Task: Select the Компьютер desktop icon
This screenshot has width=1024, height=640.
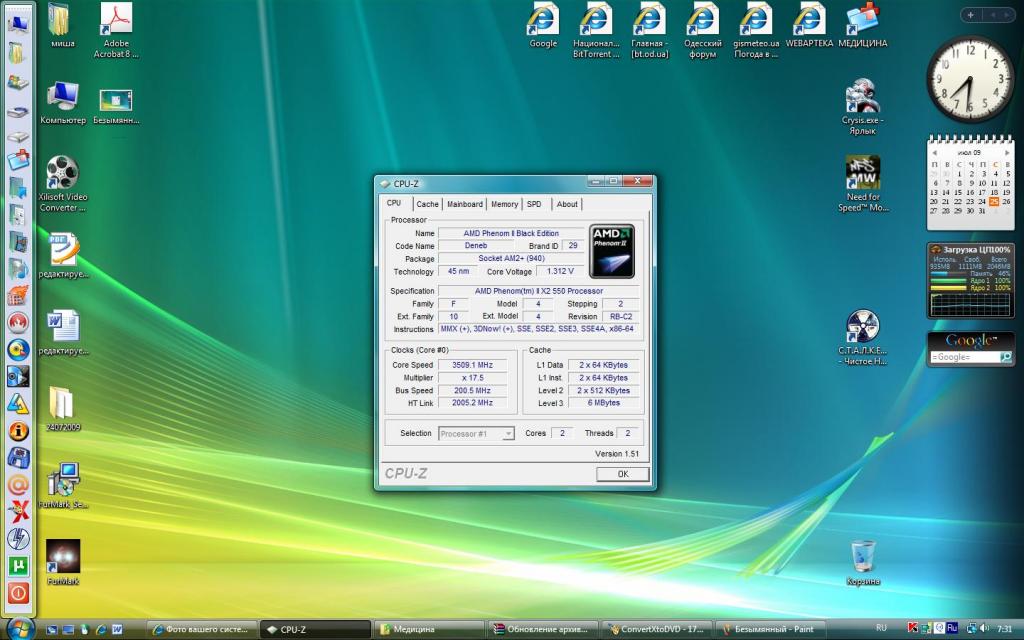Action: 63,102
